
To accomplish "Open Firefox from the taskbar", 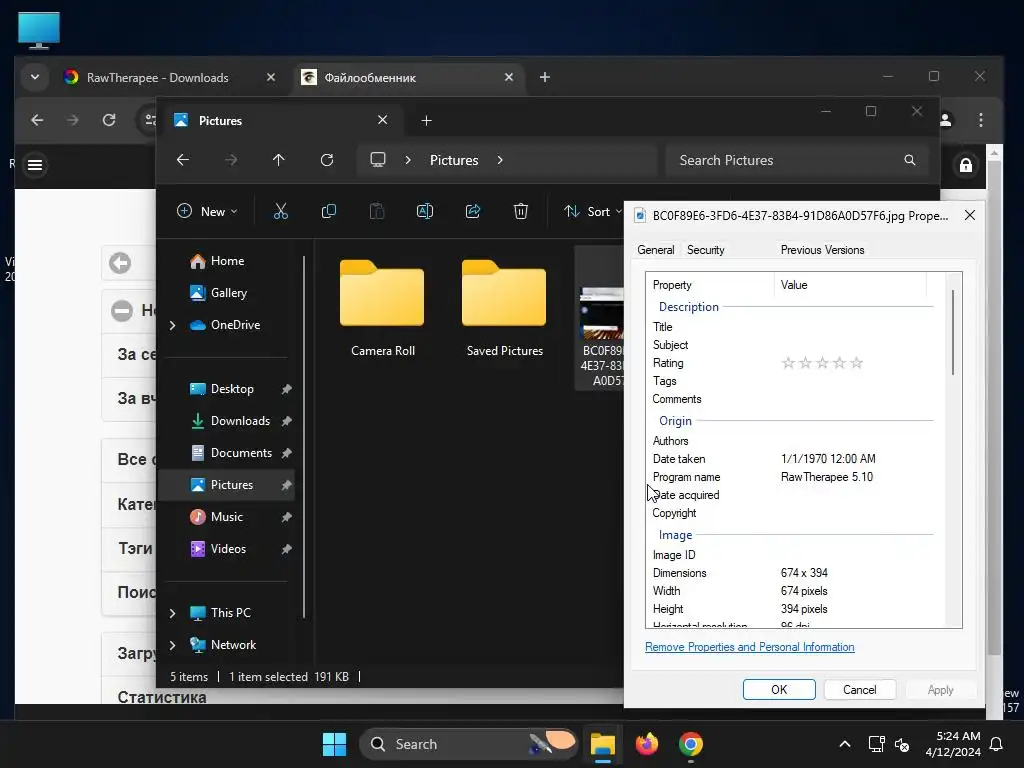I will tap(647, 744).
